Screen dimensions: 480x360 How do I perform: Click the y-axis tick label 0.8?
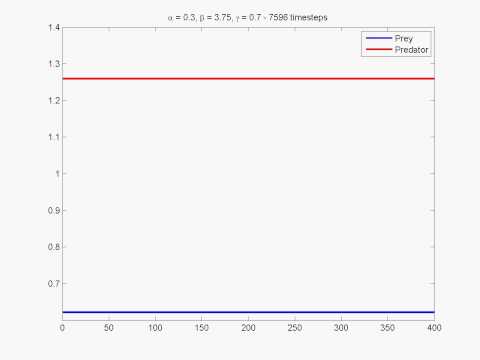54,247
